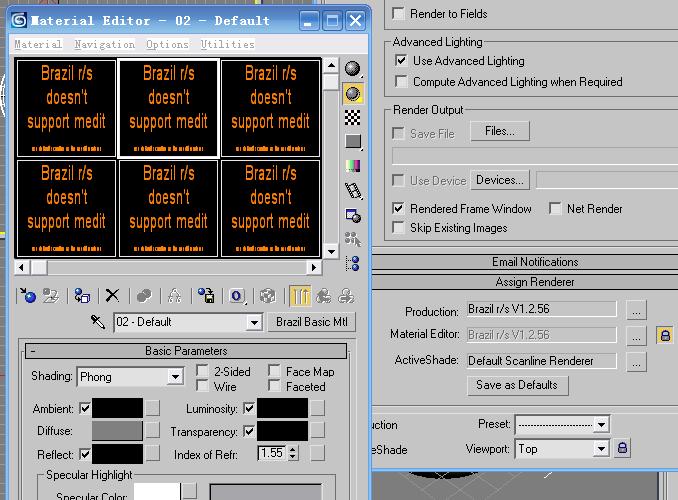The height and width of the screenshot is (500, 678).
Task: Click the Files... button
Action: point(500,131)
